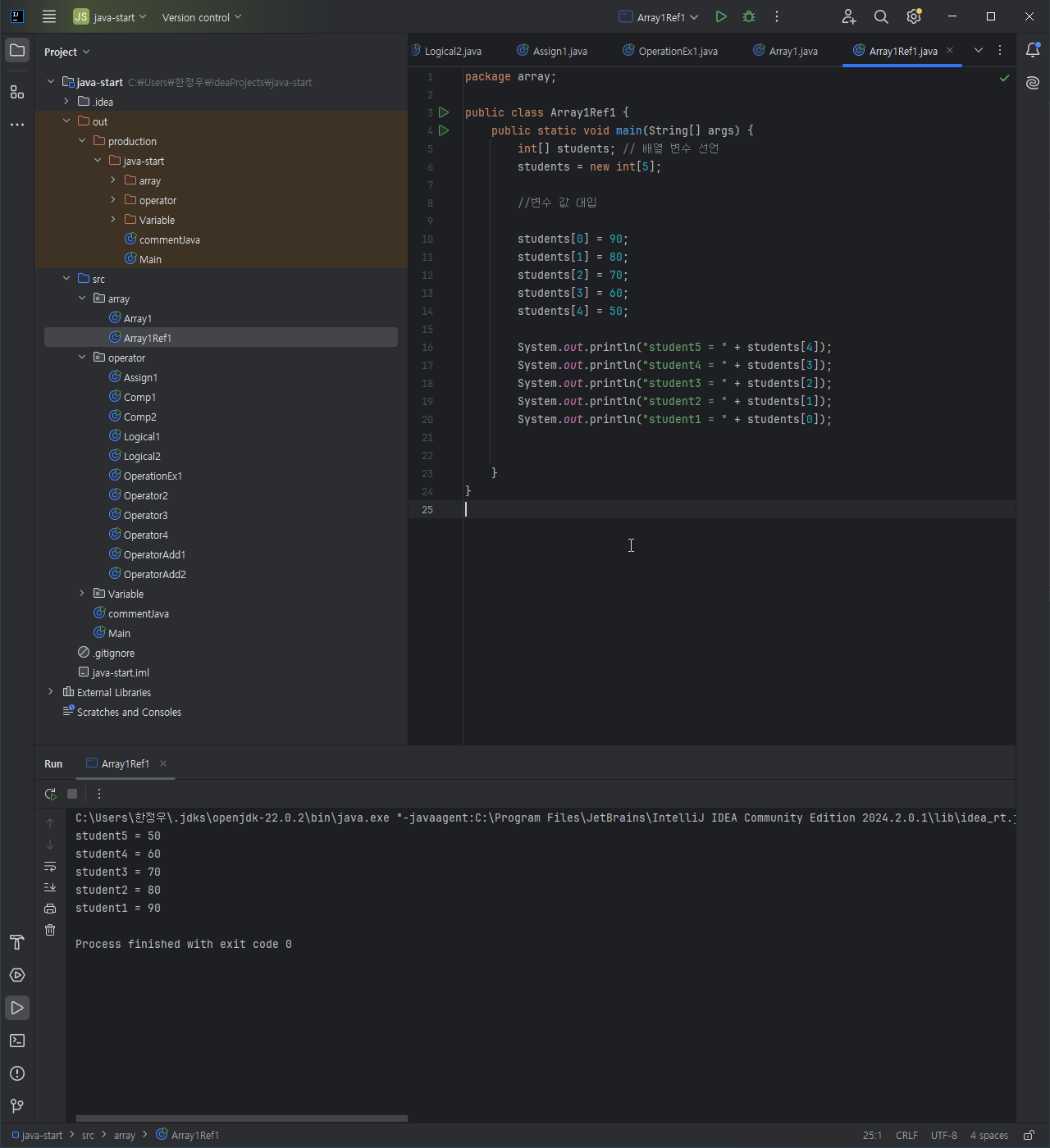Click caret position 25:1 in status bar

pyautogui.click(x=872, y=1136)
